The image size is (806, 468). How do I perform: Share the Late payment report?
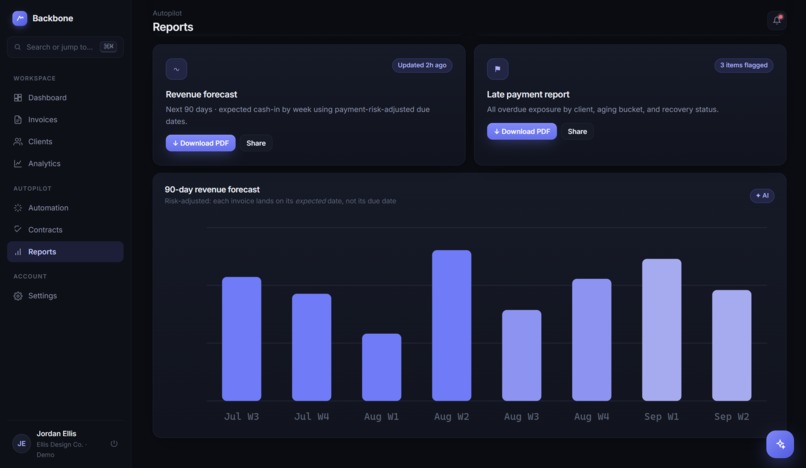577,131
